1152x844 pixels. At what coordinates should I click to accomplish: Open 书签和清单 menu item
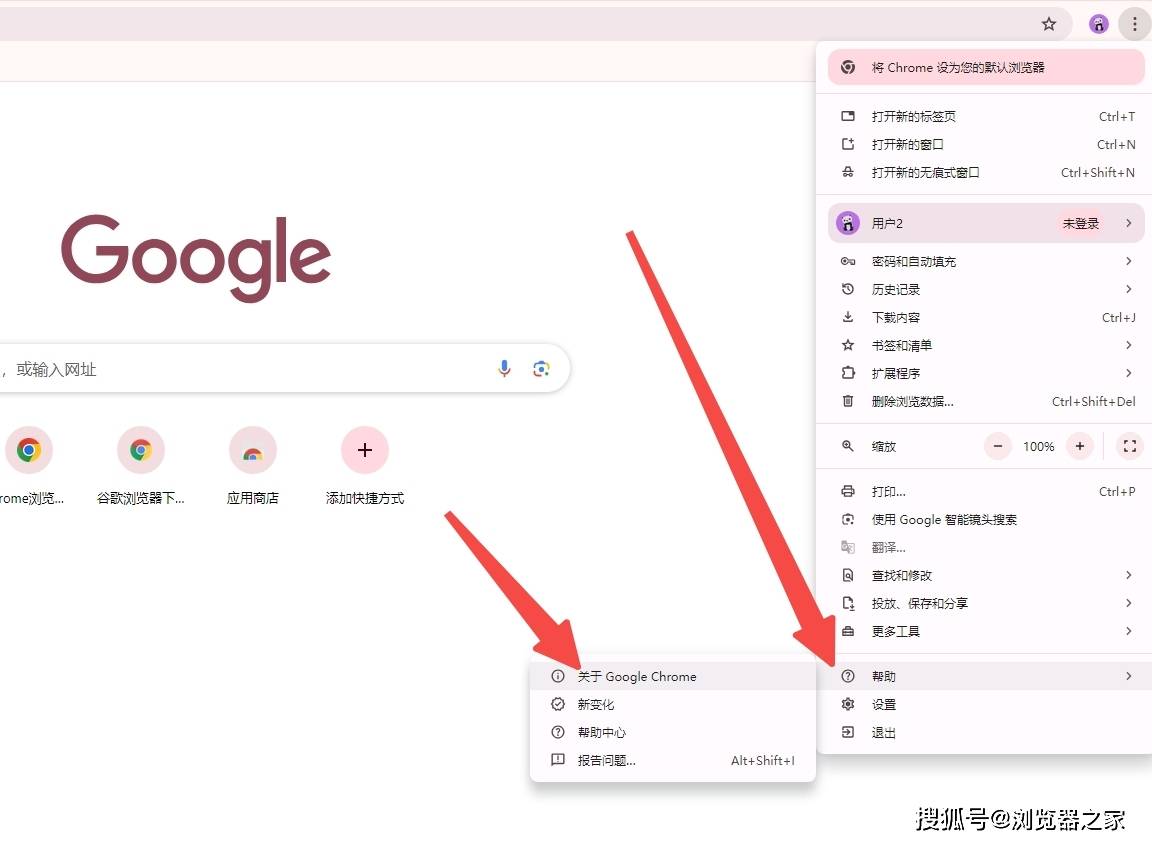(986, 345)
